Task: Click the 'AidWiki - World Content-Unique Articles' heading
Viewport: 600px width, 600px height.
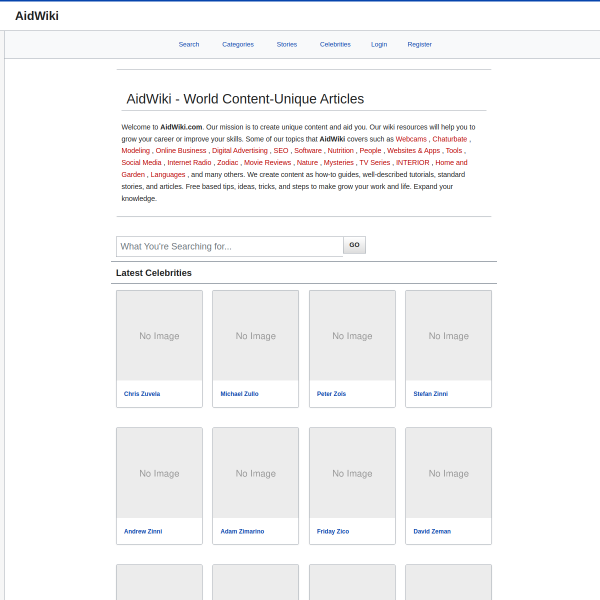Action: [x=245, y=99]
